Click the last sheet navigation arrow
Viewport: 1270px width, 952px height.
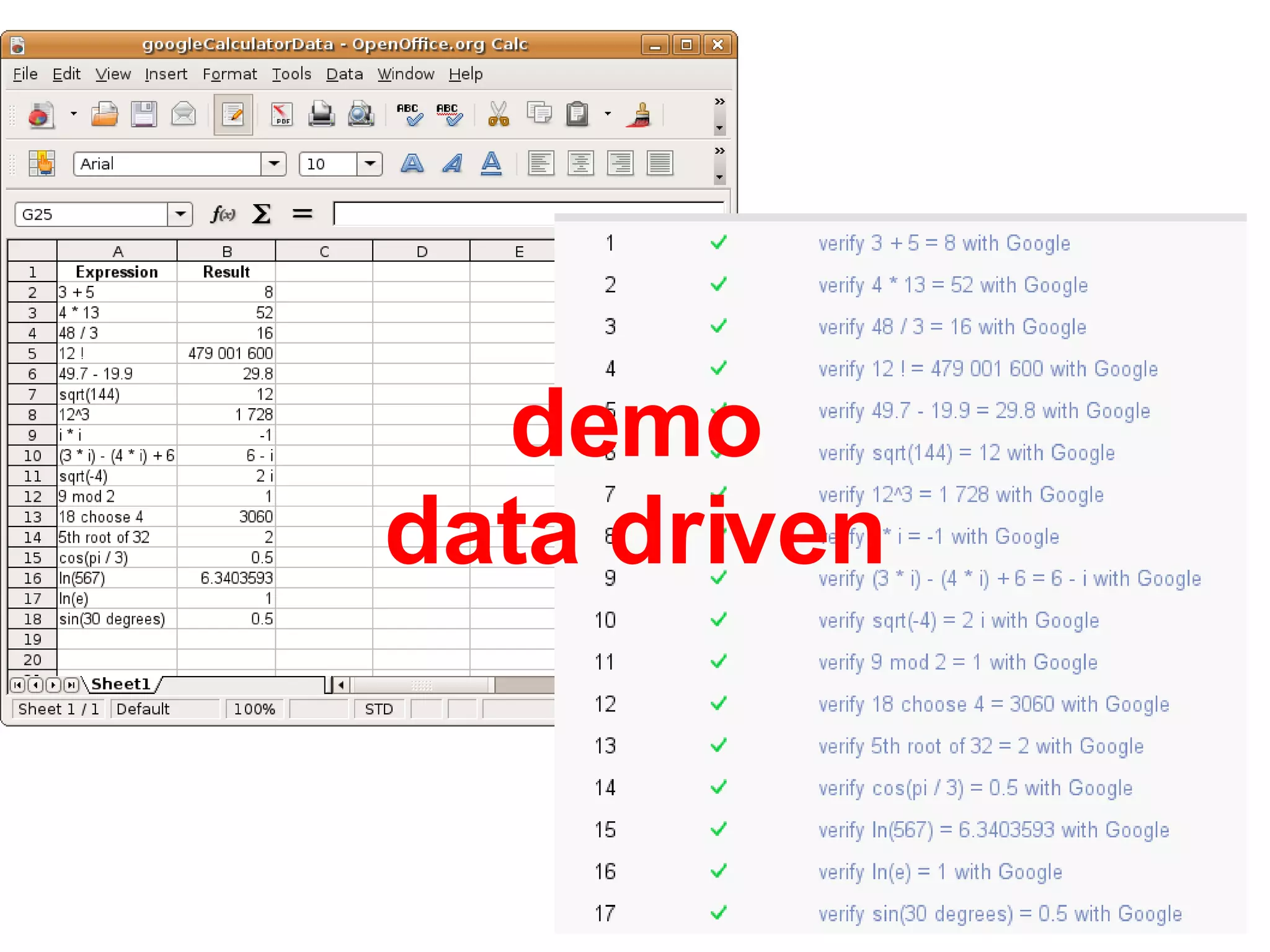[71, 685]
